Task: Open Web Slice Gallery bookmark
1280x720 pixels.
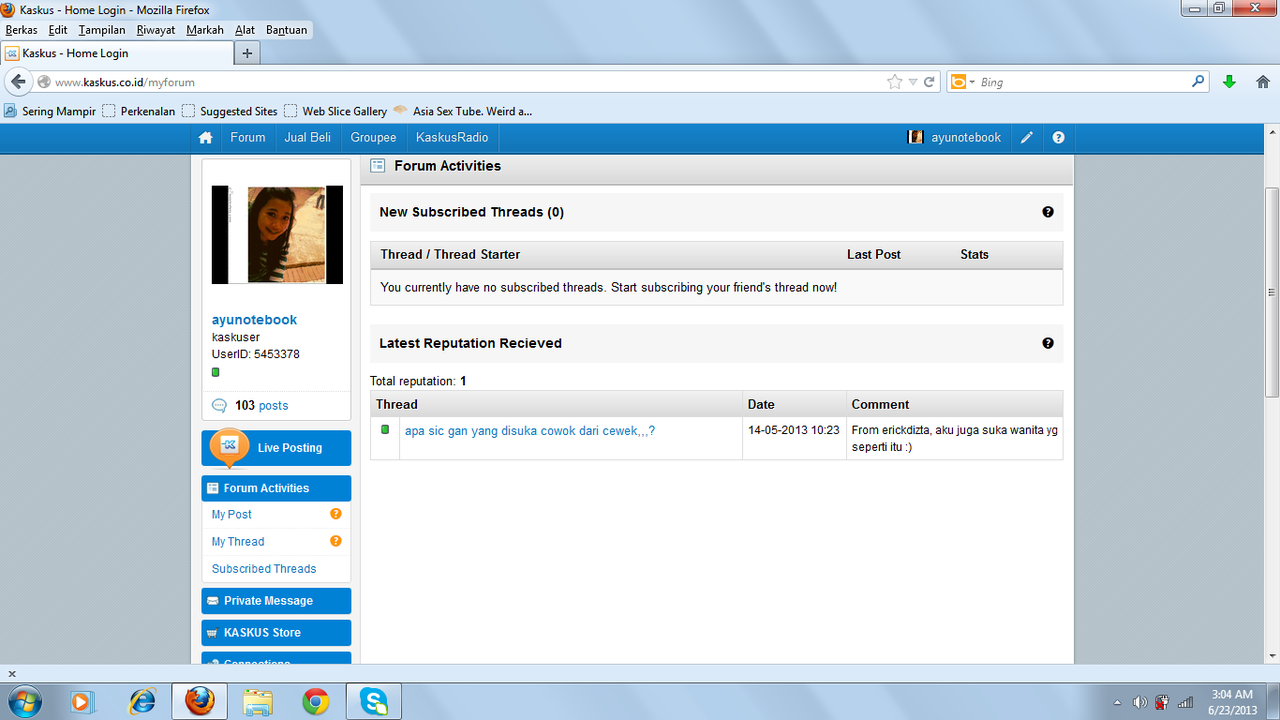Action: 336,111
